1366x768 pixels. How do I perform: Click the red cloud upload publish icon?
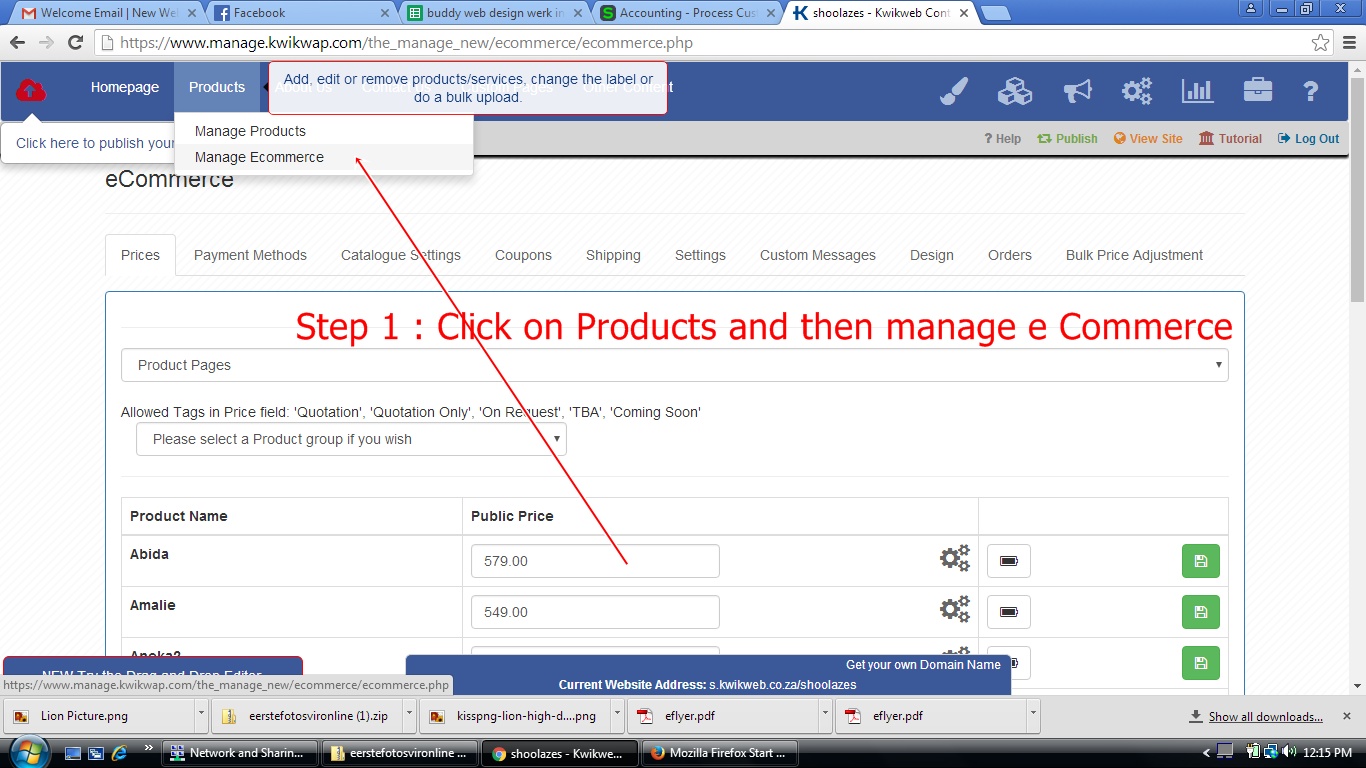click(x=31, y=90)
